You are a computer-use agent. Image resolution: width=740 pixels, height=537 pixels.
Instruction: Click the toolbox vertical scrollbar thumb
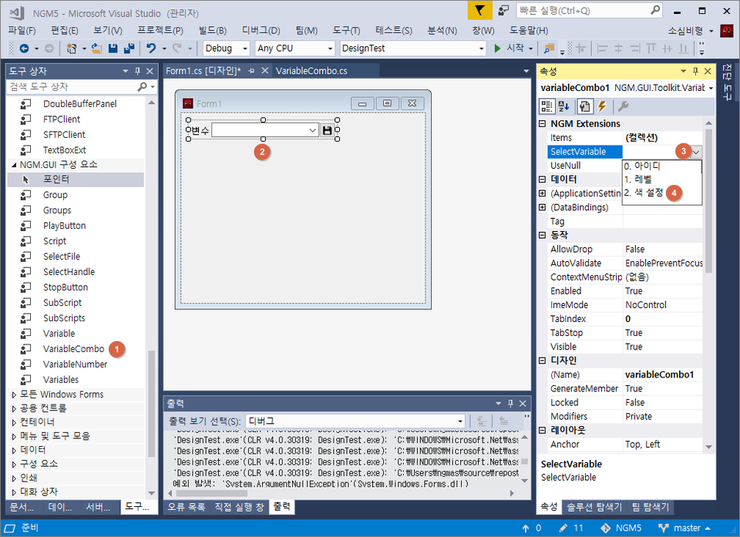pyautogui.click(x=151, y=404)
